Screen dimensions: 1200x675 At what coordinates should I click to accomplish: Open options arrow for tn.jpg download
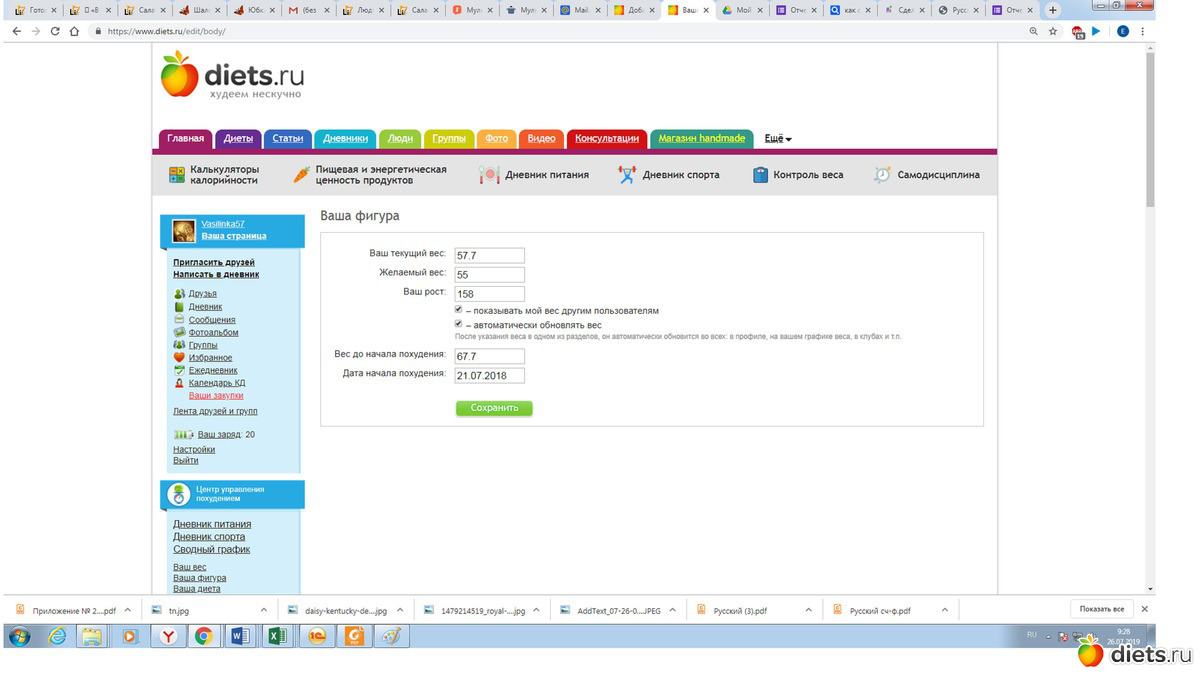pos(264,610)
